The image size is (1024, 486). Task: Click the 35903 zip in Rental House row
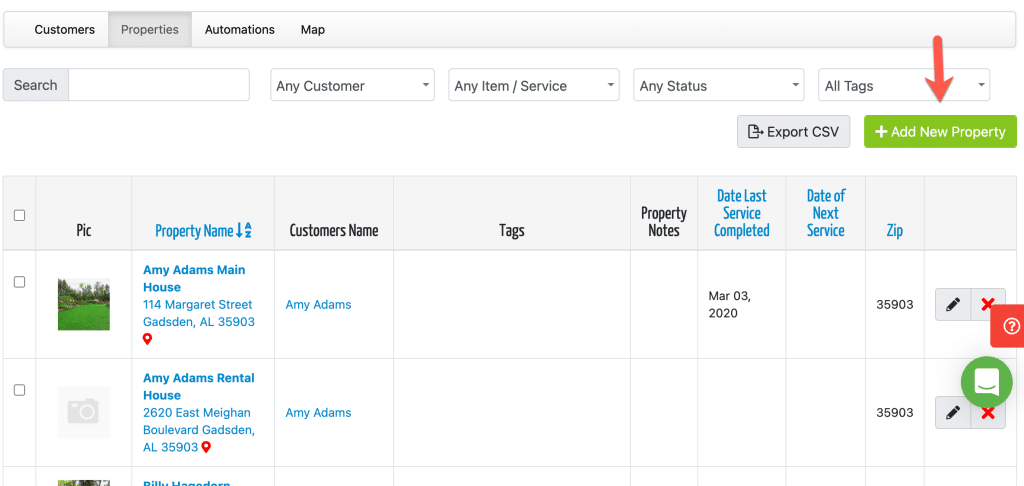point(895,413)
